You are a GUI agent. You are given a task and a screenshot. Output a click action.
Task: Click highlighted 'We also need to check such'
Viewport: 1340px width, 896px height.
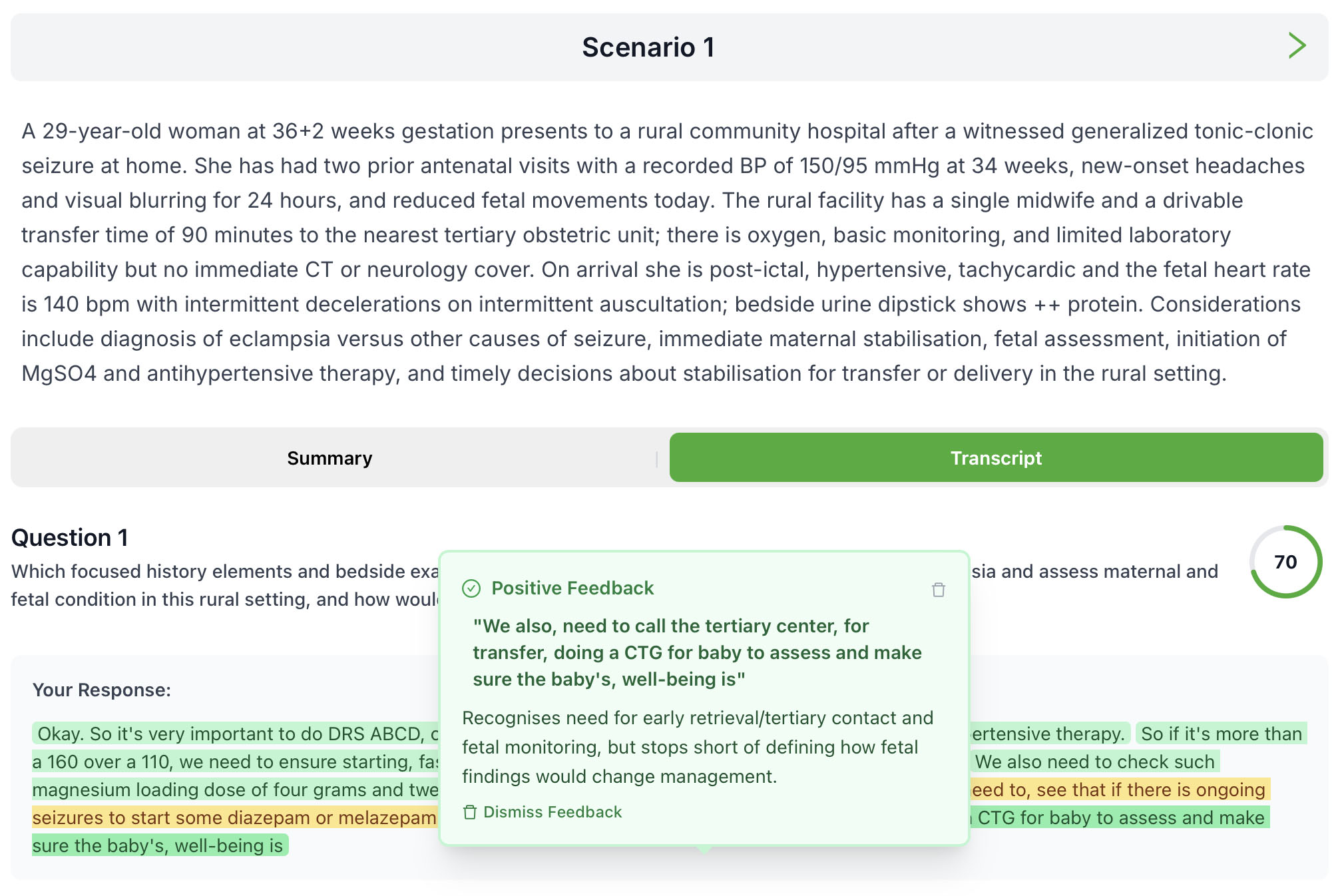(x=1094, y=762)
